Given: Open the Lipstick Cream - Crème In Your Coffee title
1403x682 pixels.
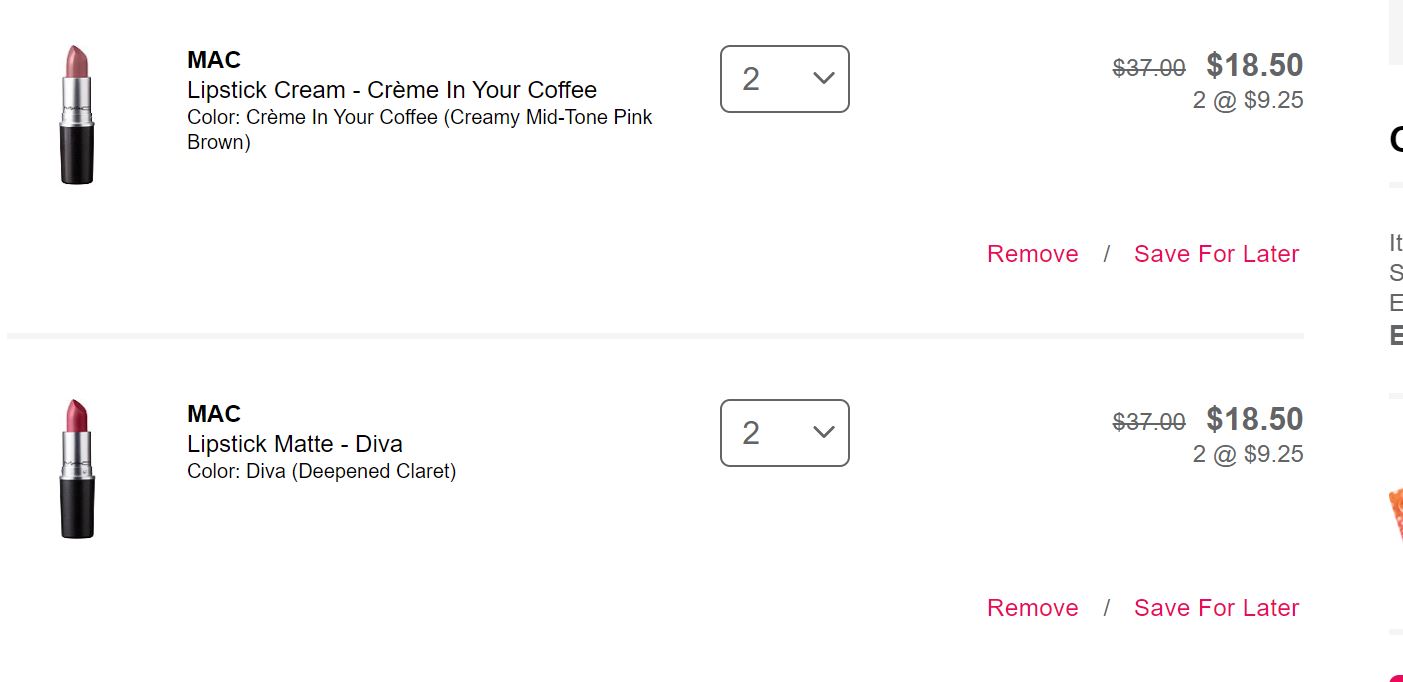Looking at the screenshot, I should (x=391, y=90).
